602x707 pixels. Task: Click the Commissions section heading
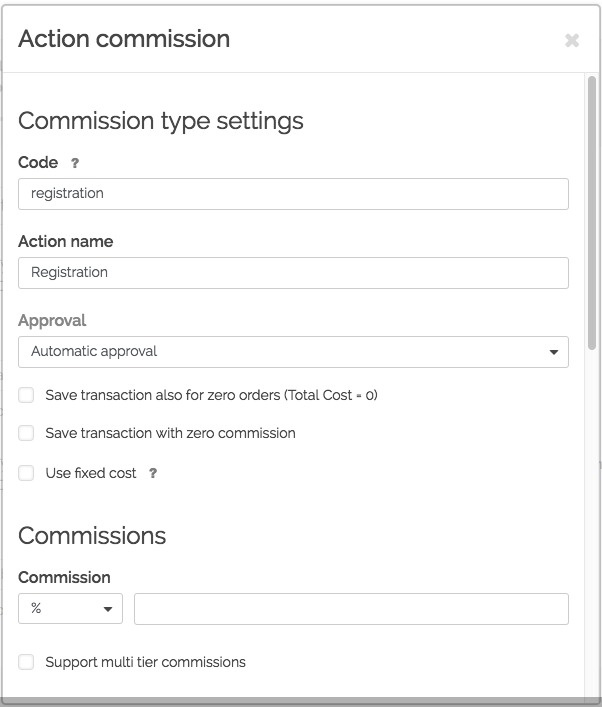click(92, 535)
